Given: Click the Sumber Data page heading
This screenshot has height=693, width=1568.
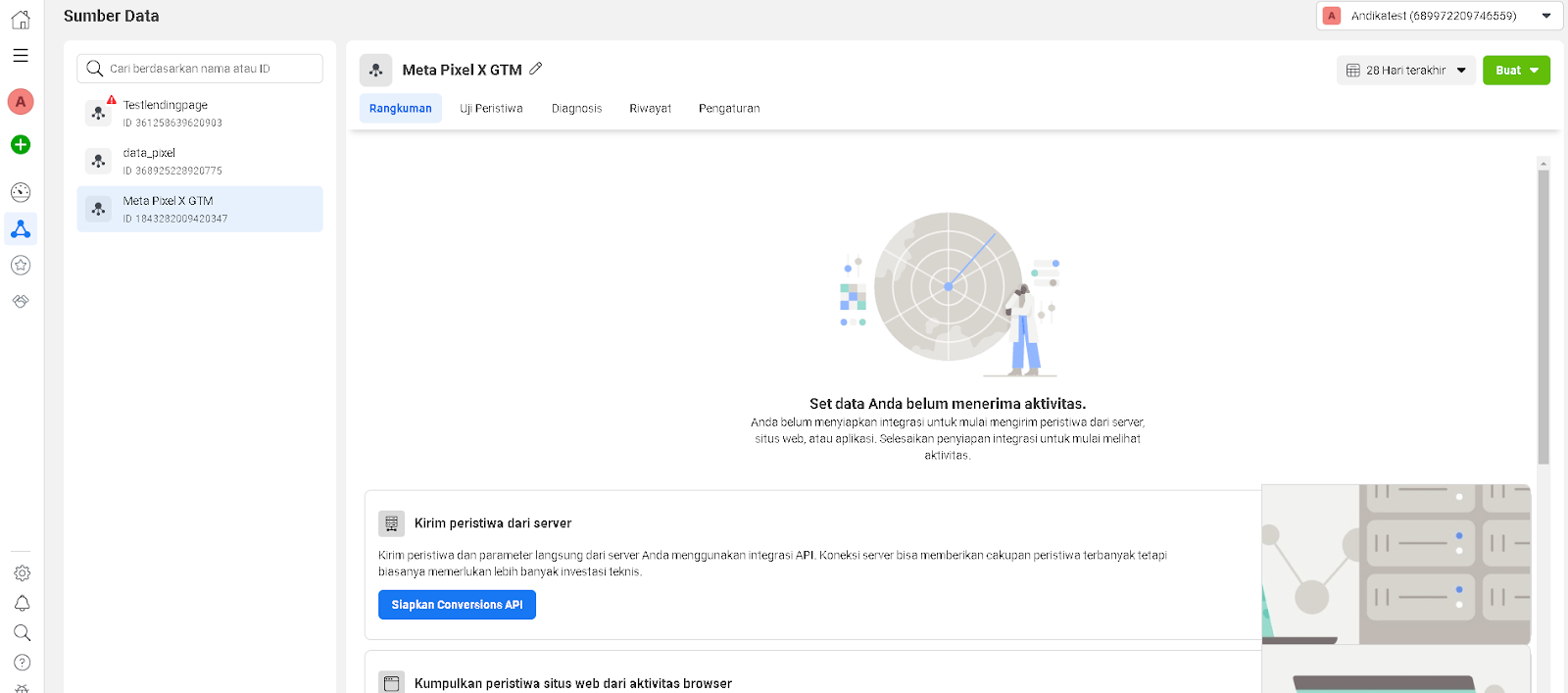Looking at the screenshot, I should (x=112, y=16).
